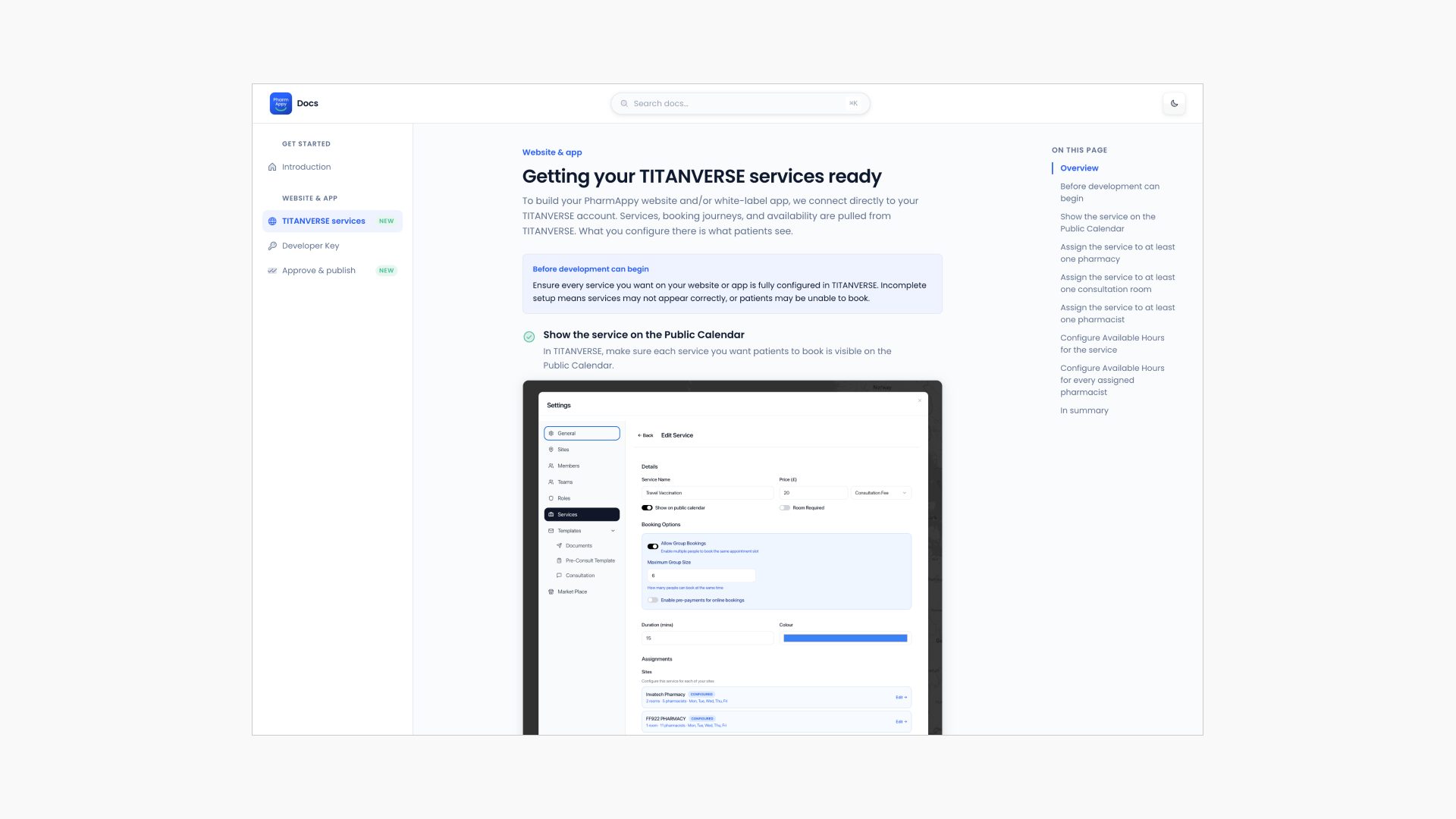Click the PharmAppy logo icon
Screen dimensions: 1456x819
(x=281, y=103)
